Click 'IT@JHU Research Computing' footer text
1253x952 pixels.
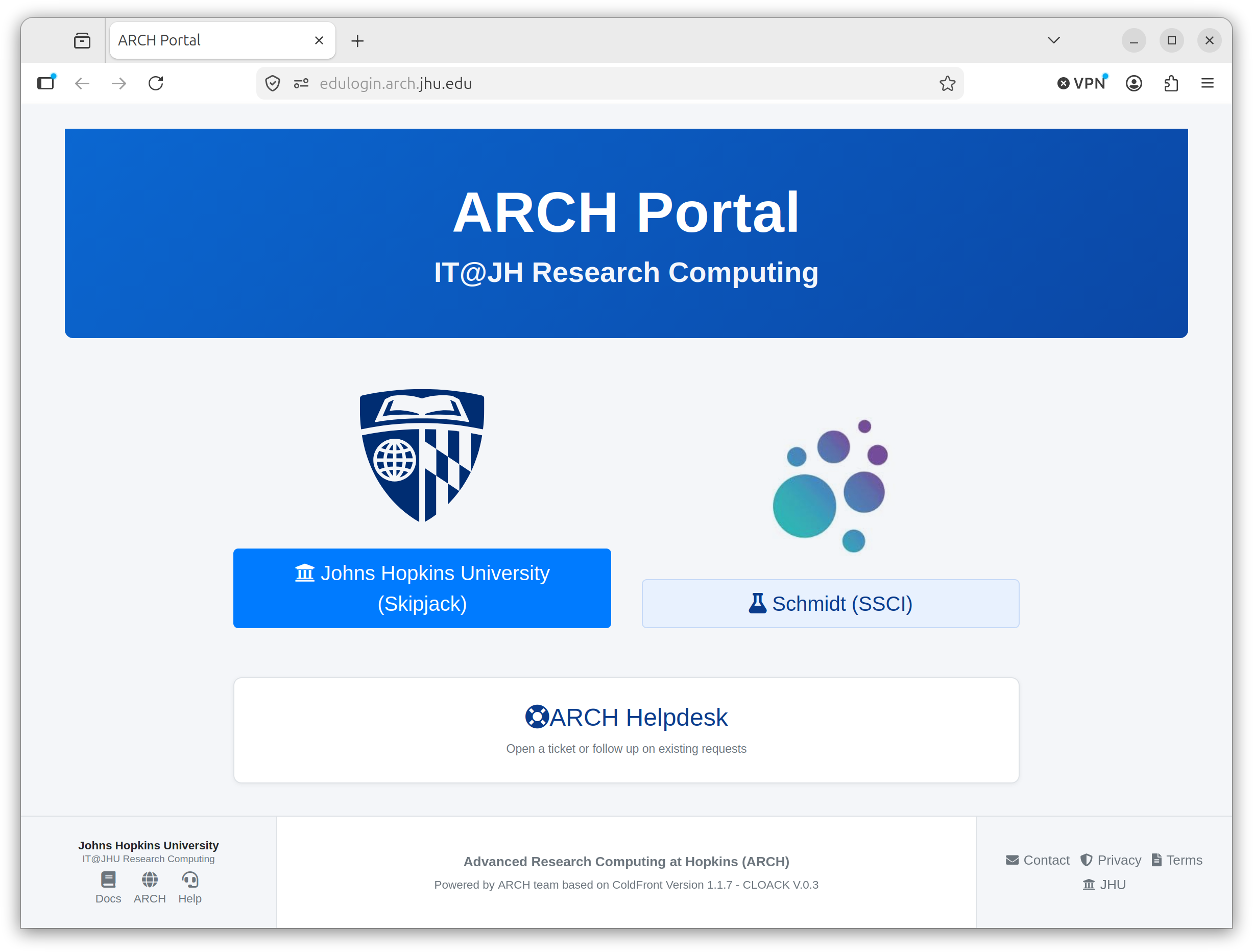coord(149,859)
